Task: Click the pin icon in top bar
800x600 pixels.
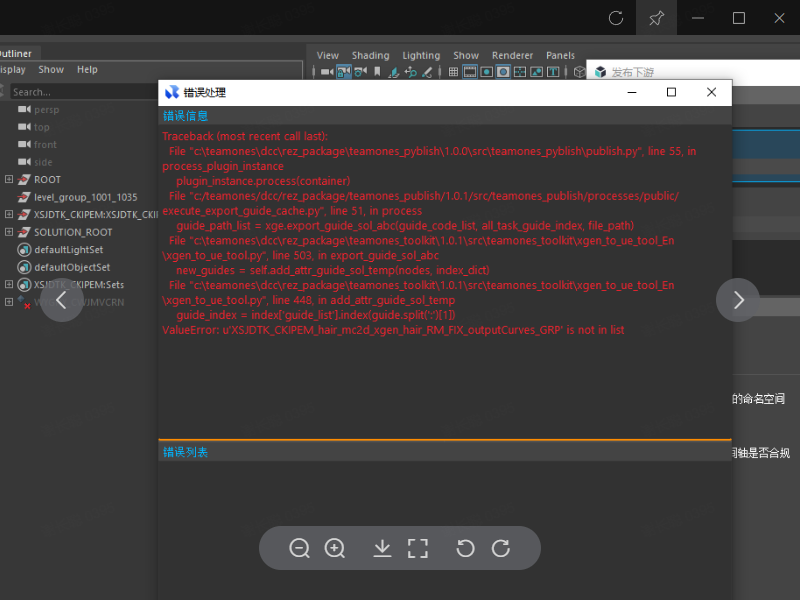Action: pyautogui.click(x=657, y=18)
